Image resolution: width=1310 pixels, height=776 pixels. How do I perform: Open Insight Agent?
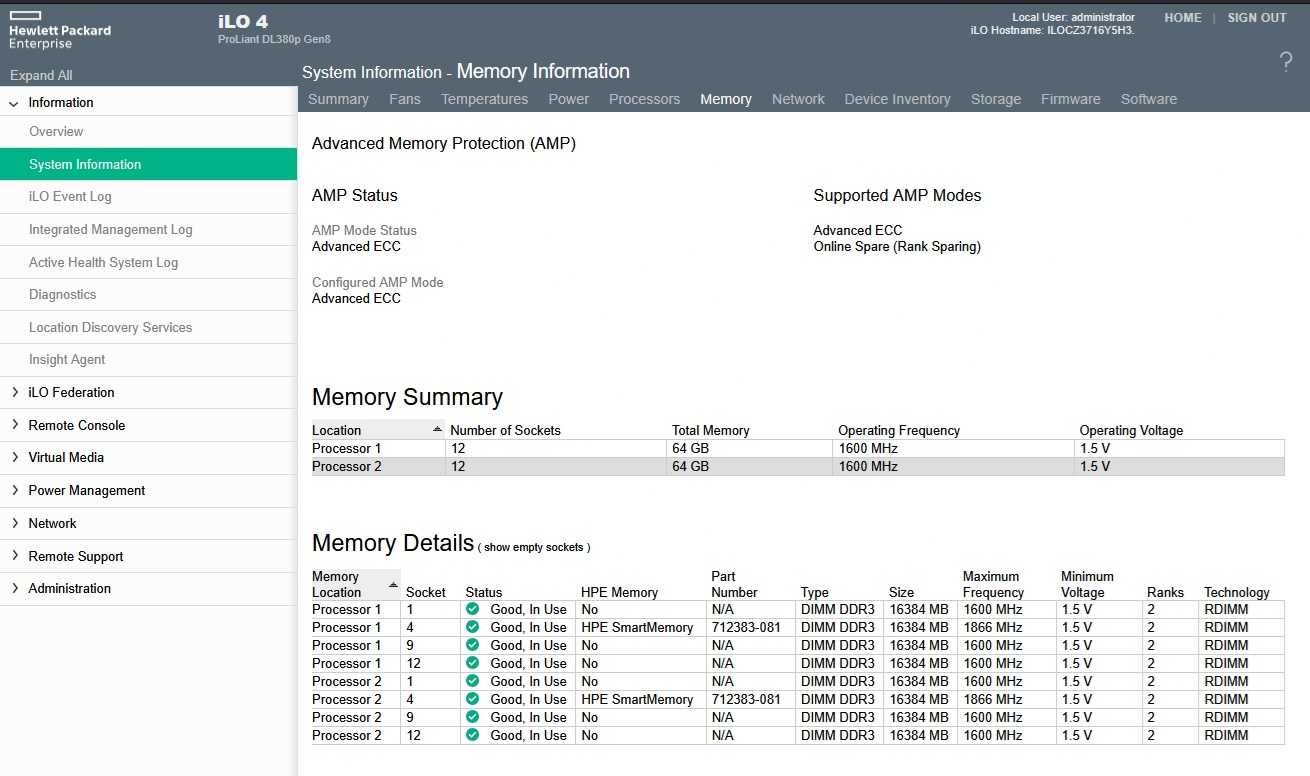(148, 359)
